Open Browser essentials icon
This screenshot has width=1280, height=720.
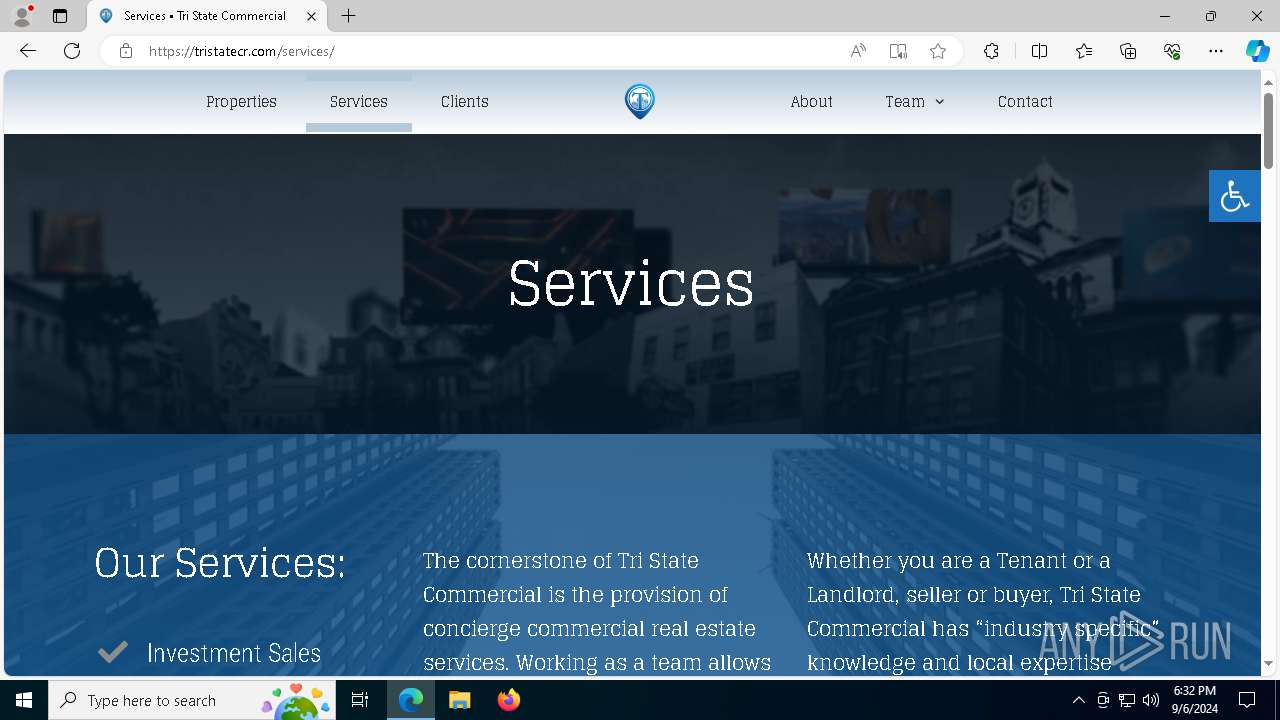point(1172,51)
